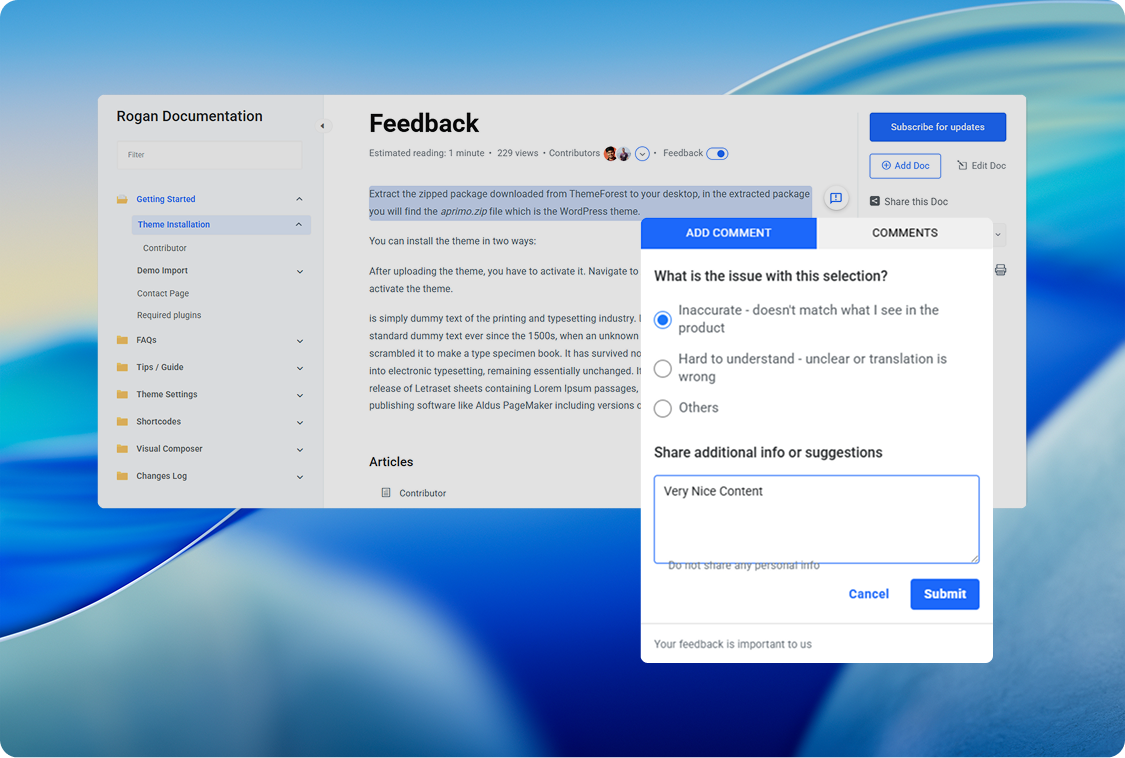1125x758 pixels.
Task: Expand the FAQs section chevron
Action: (300, 341)
